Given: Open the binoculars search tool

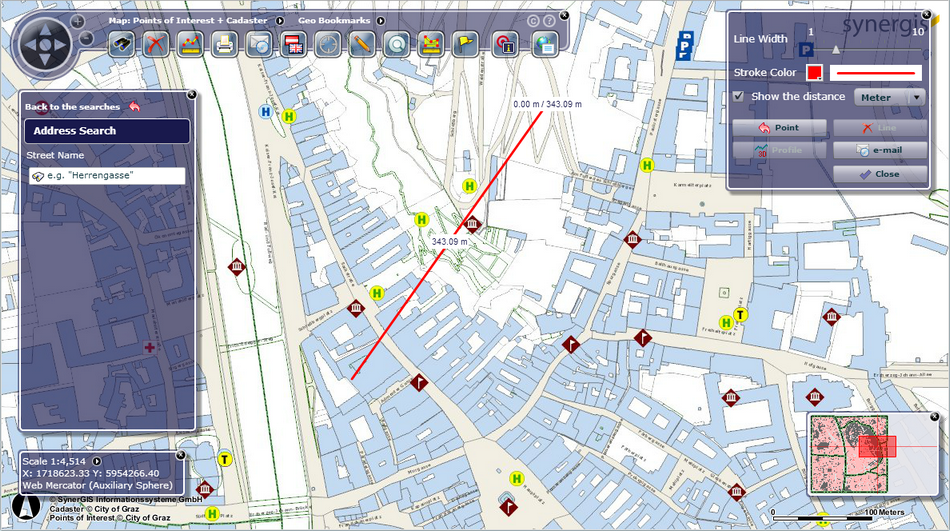Looking at the screenshot, I should tap(122, 43).
